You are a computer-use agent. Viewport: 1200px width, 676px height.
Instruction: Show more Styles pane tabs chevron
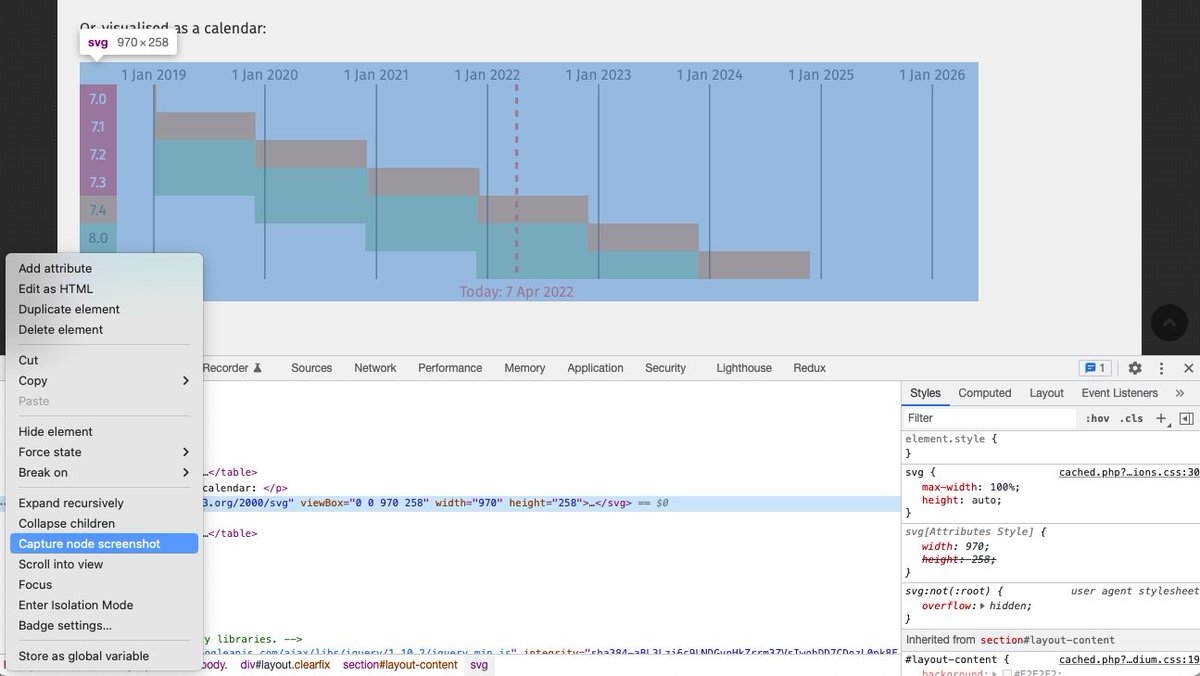[1180, 393]
